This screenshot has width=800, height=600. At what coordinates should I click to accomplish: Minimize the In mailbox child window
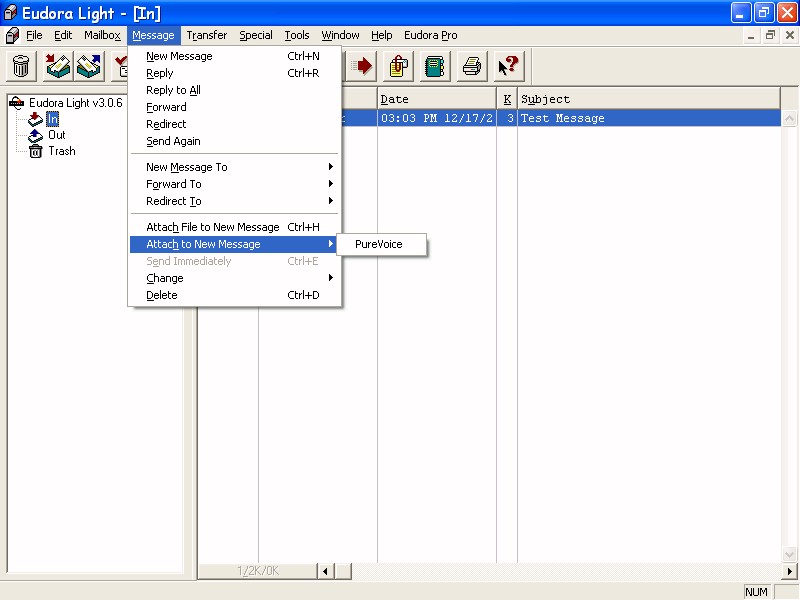click(751, 36)
